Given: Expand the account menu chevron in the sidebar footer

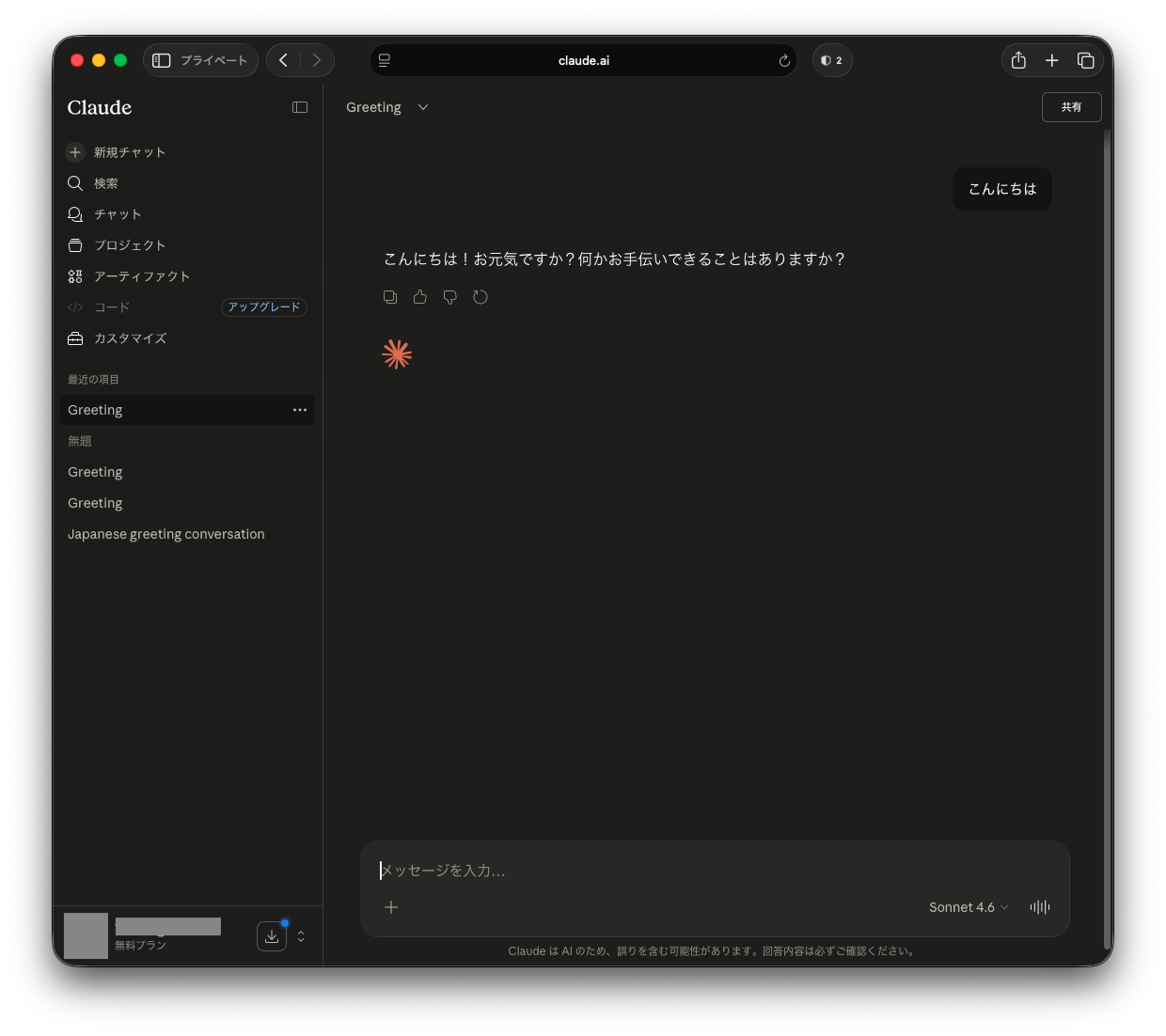Looking at the screenshot, I should (301, 936).
